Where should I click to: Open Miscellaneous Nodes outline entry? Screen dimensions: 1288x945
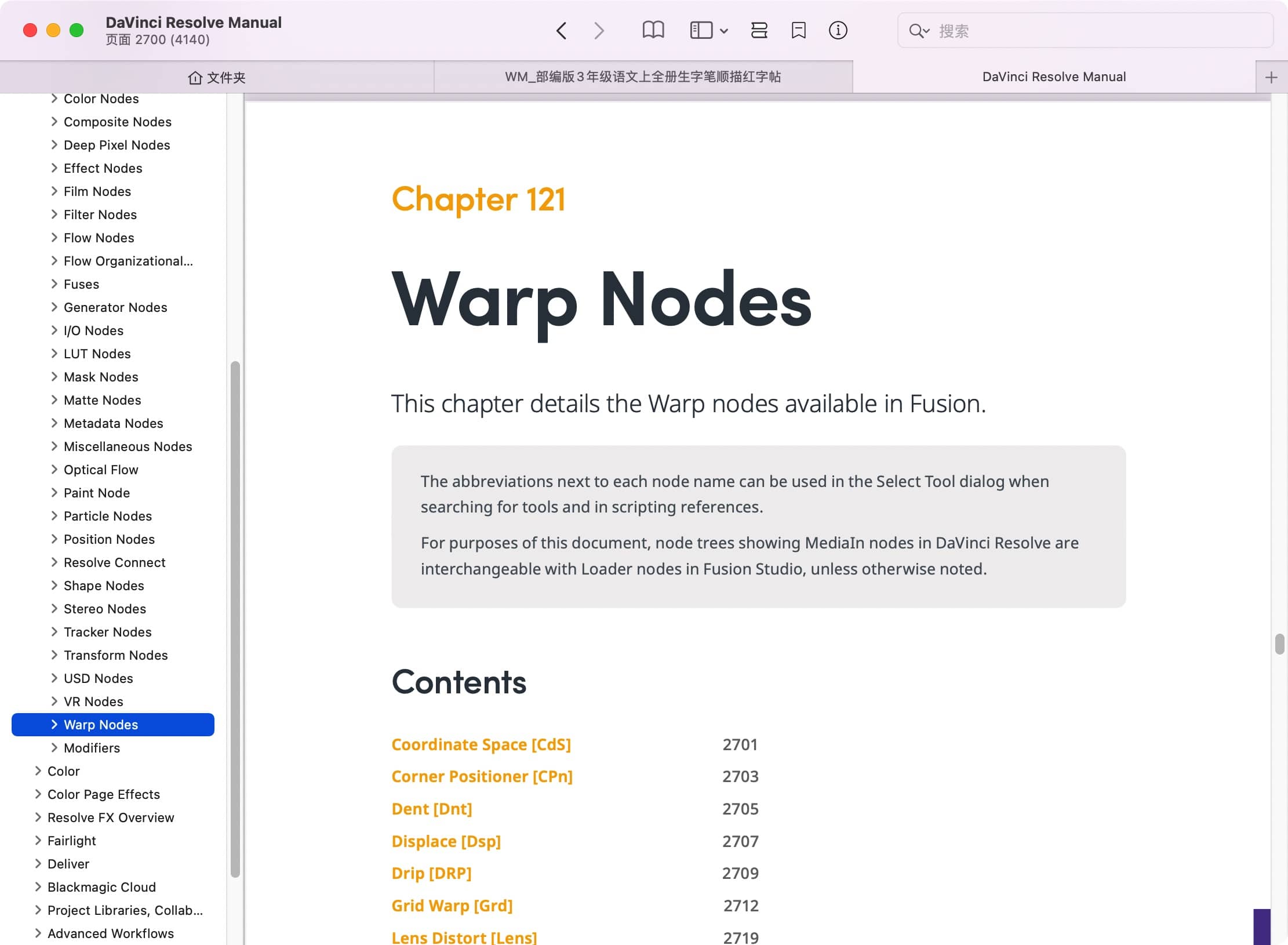[128, 446]
